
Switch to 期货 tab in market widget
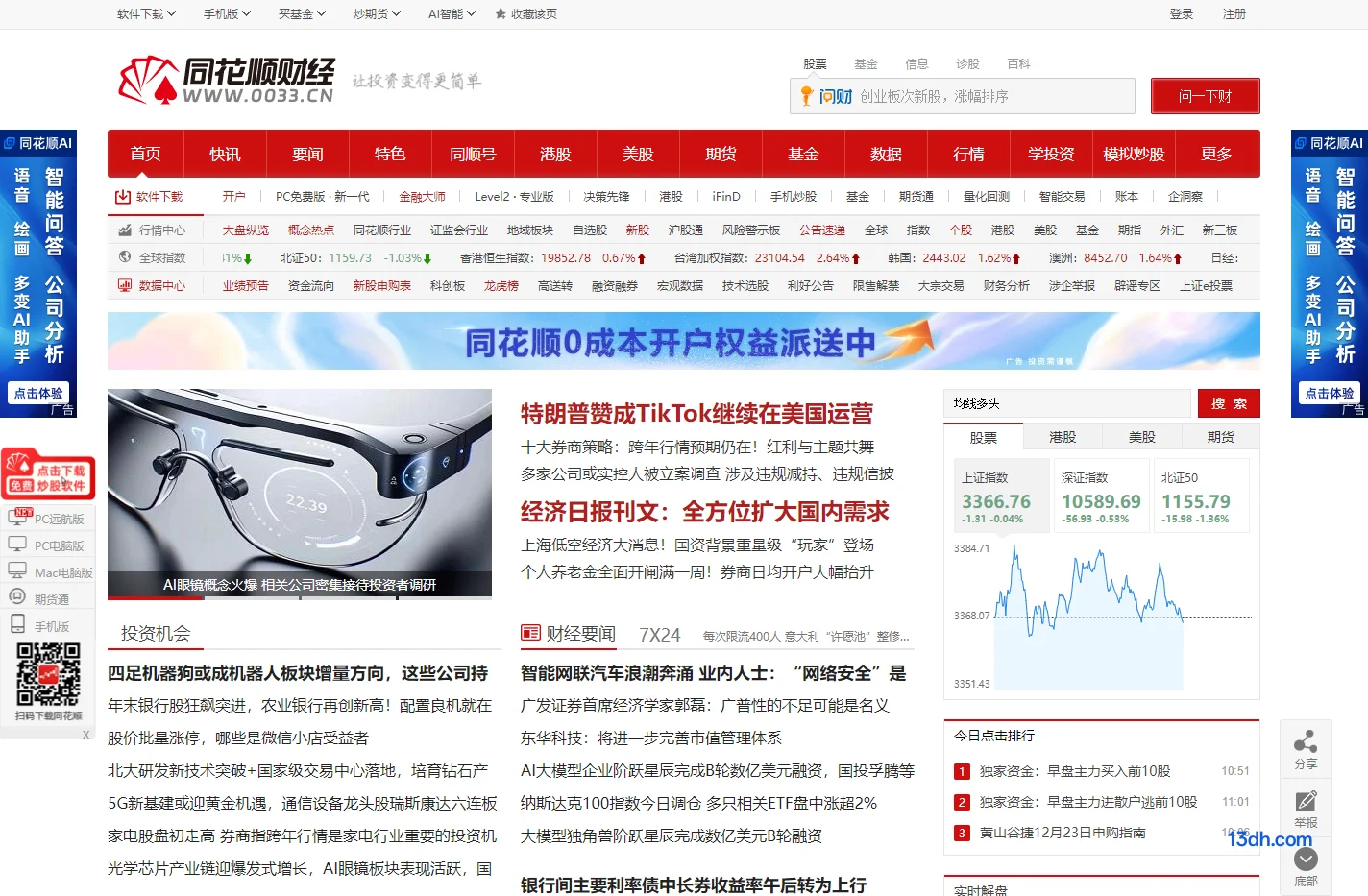(1220, 437)
